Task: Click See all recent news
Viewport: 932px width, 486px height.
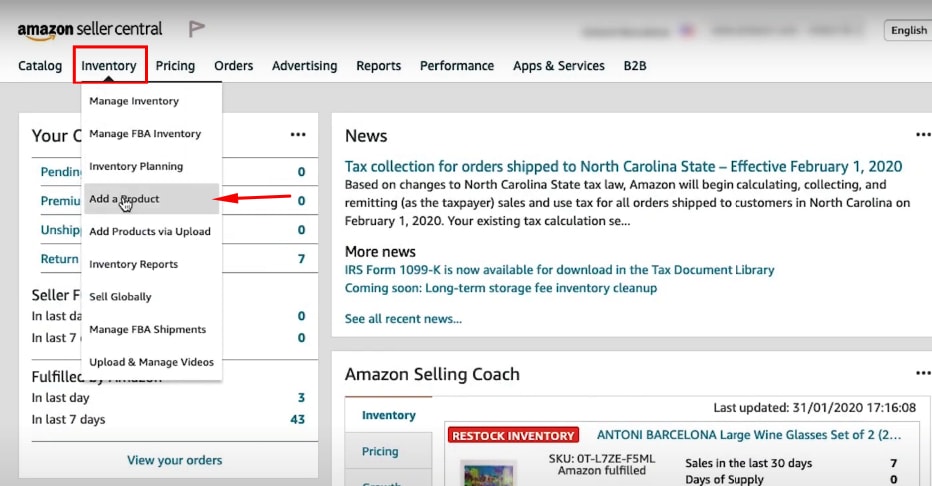Action: coord(403,318)
